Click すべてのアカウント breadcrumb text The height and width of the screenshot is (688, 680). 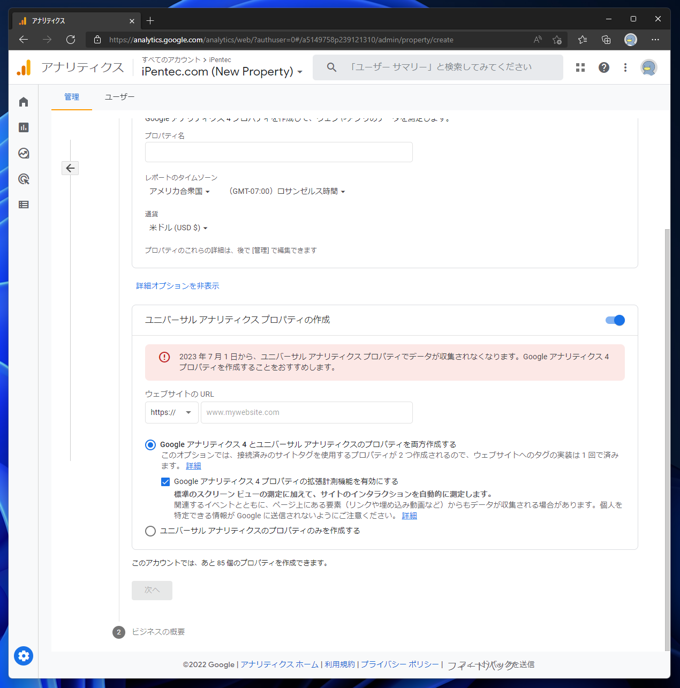pos(171,60)
